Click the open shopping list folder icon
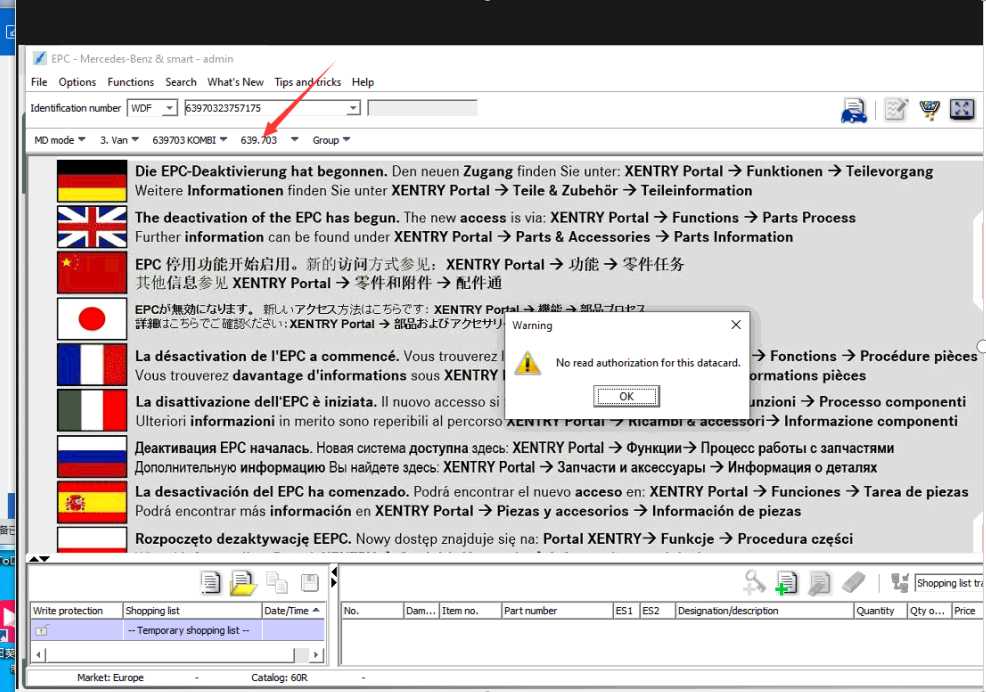 click(243, 582)
